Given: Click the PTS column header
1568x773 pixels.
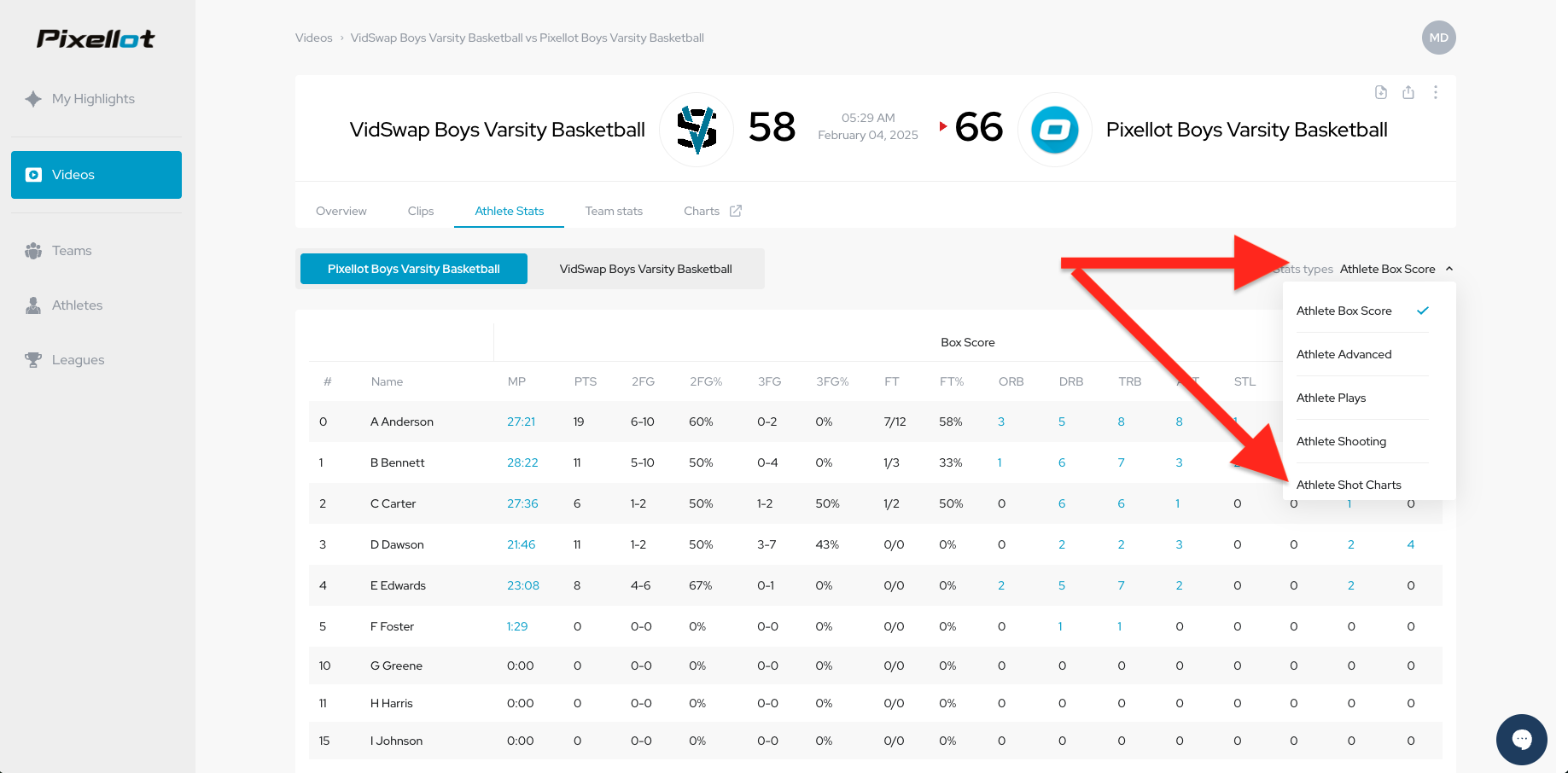Looking at the screenshot, I should click(x=586, y=381).
